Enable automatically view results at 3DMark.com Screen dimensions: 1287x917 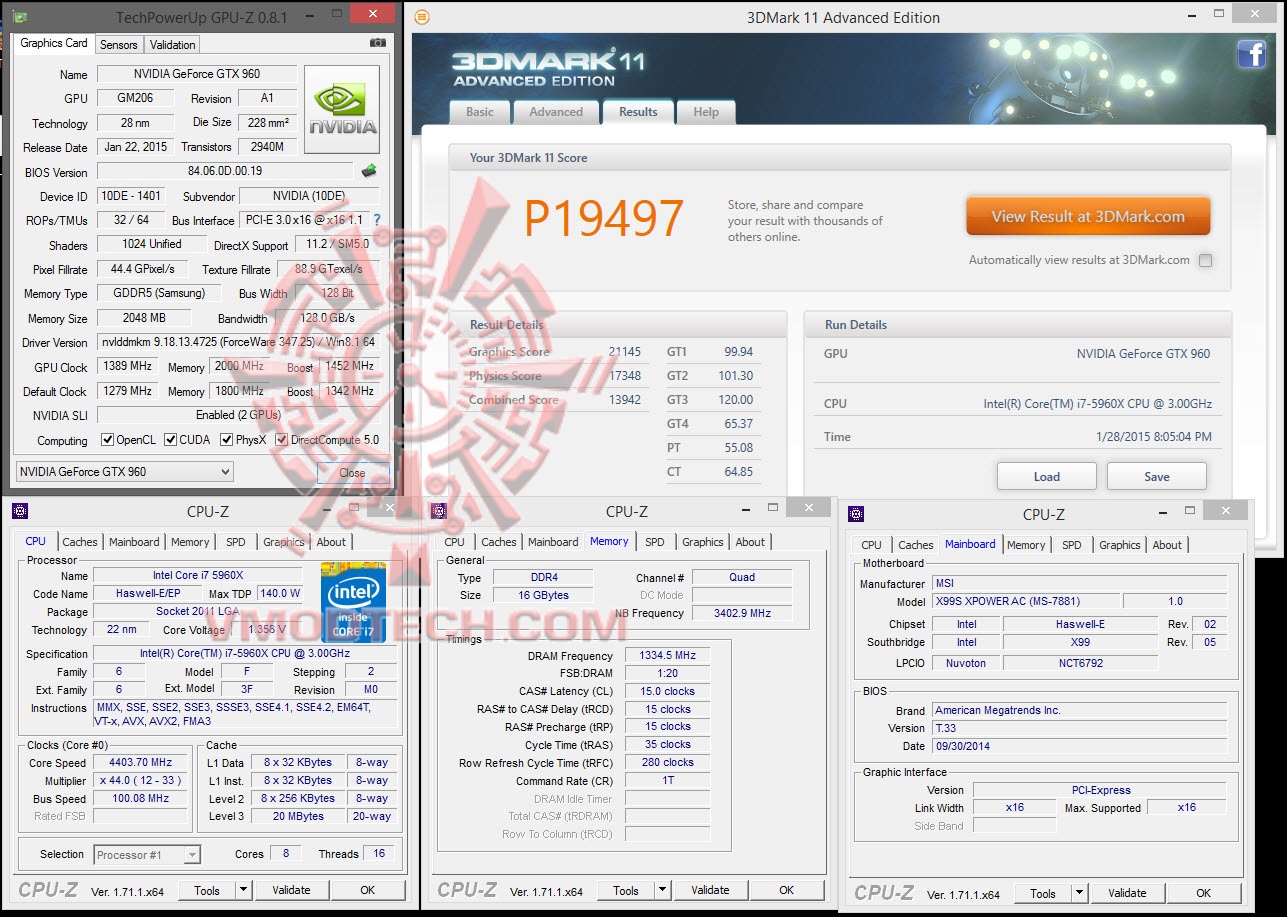pyautogui.click(x=1205, y=260)
